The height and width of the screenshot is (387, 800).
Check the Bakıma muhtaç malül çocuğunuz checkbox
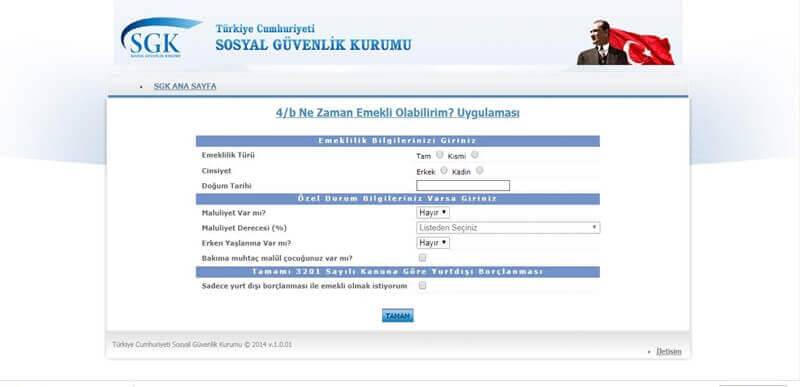pyautogui.click(x=422, y=258)
